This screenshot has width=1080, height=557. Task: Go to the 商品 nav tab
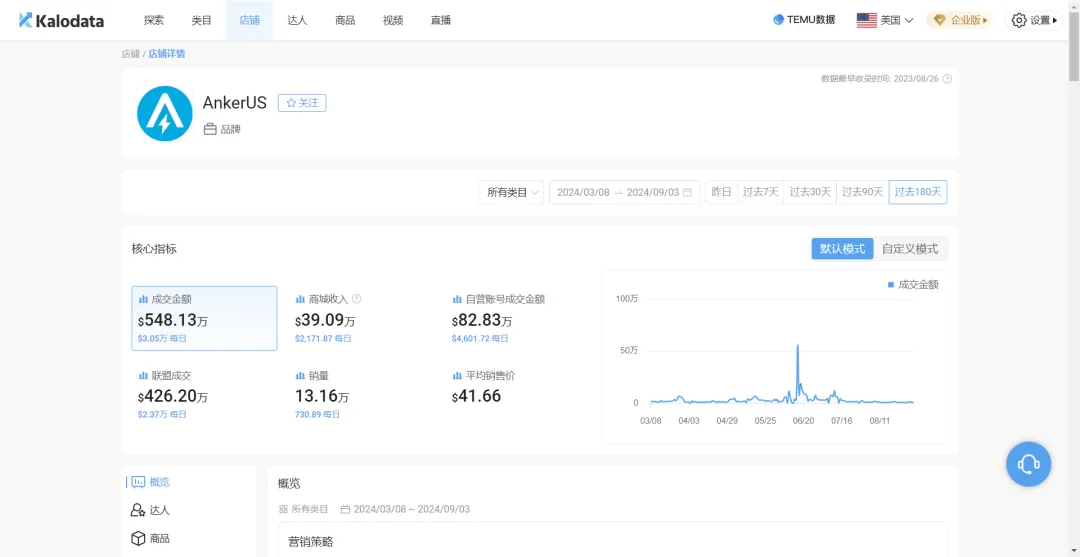coord(345,21)
